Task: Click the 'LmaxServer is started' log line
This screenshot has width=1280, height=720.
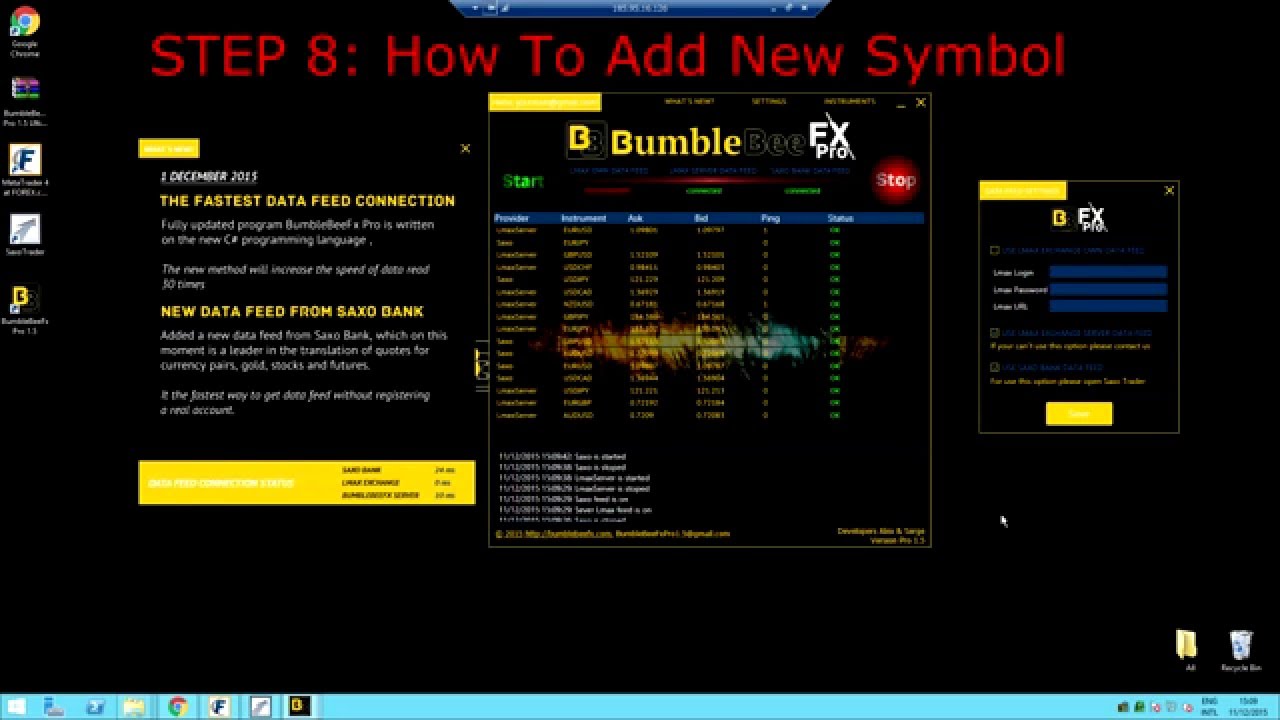Action: pos(574,478)
